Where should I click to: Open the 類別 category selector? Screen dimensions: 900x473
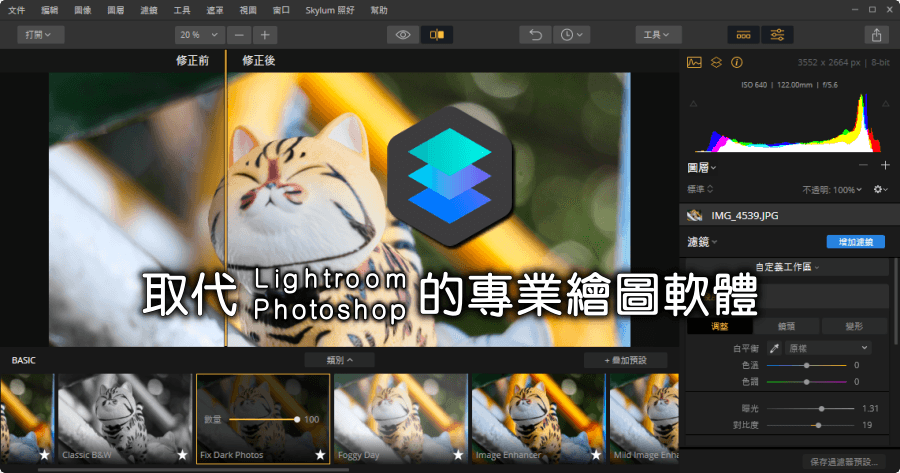click(x=339, y=360)
